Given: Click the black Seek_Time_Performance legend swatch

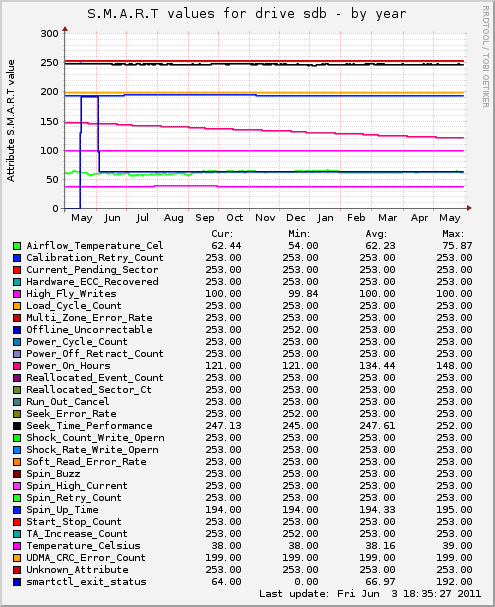Looking at the screenshot, I should pyautogui.click(x=17, y=426).
